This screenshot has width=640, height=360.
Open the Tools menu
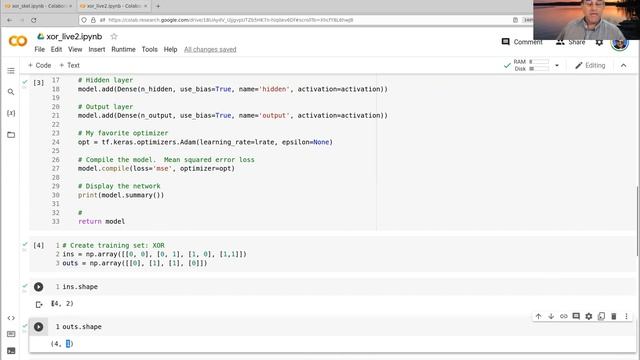(149, 49)
